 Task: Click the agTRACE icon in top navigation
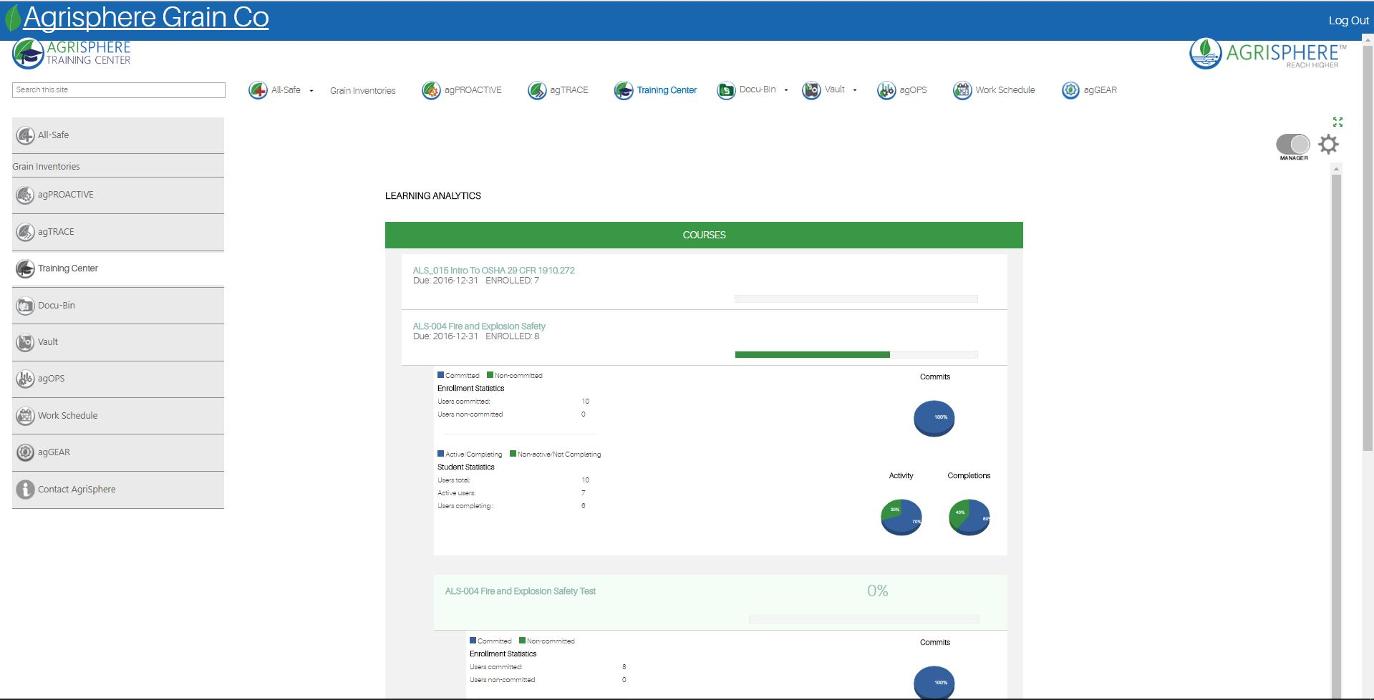[537, 90]
